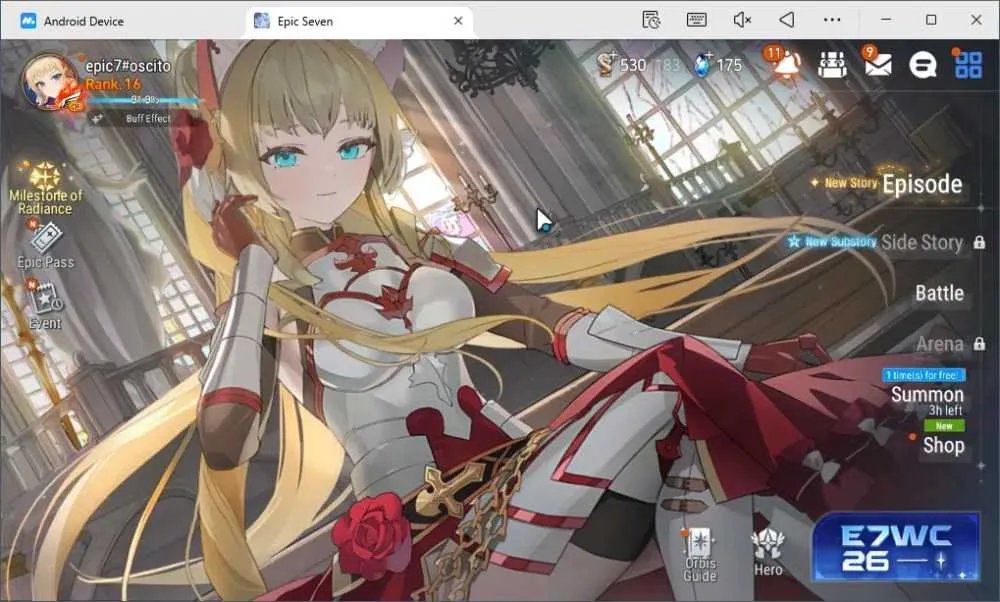Mute the emulator with the speaker icon
1000x602 pixels.
(742, 20)
